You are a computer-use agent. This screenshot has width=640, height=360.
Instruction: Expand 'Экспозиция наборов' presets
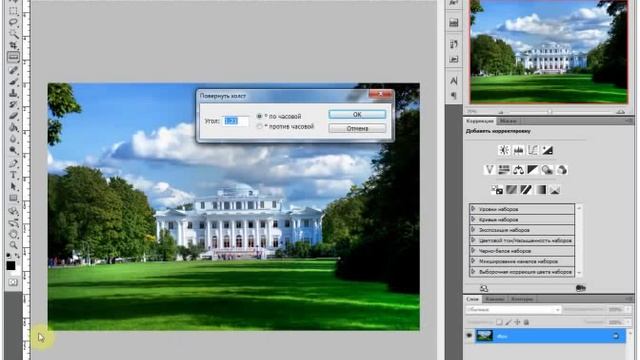point(473,229)
